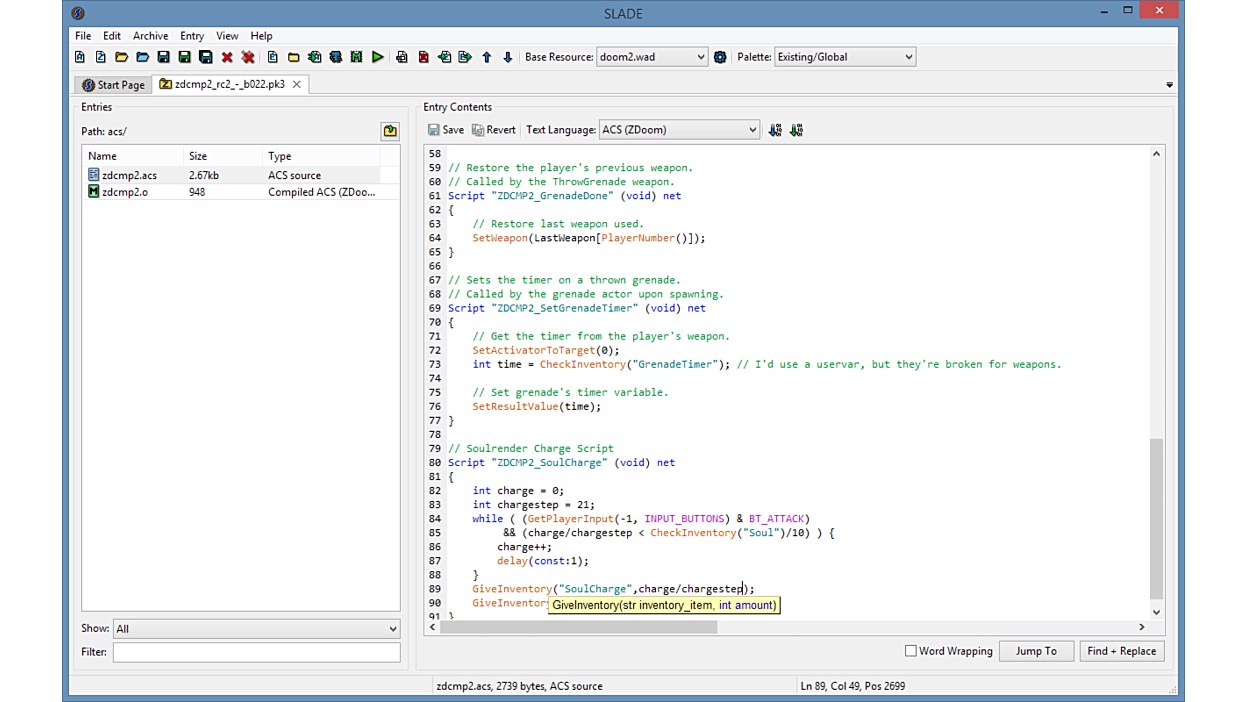Navigate up a directory in the Entries panel
Viewport: 1248px width, 702px height.
point(388,130)
